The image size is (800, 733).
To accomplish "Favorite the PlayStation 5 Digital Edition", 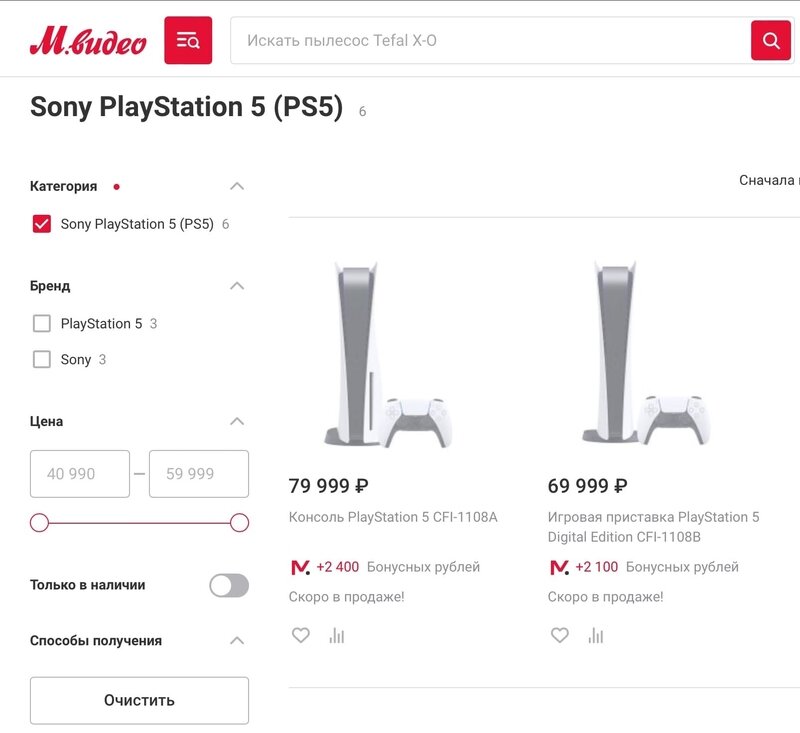I will (x=560, y=635).
